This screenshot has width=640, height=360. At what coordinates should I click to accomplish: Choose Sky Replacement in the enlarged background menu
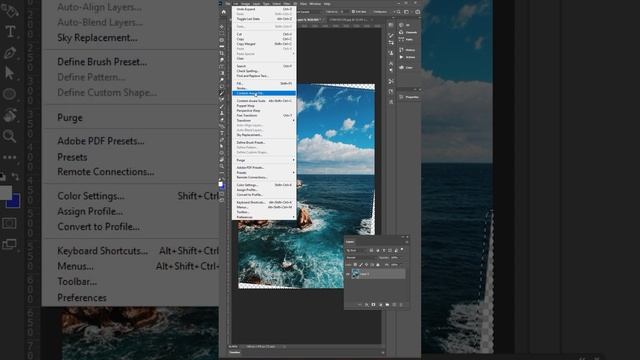coord(97,38)
